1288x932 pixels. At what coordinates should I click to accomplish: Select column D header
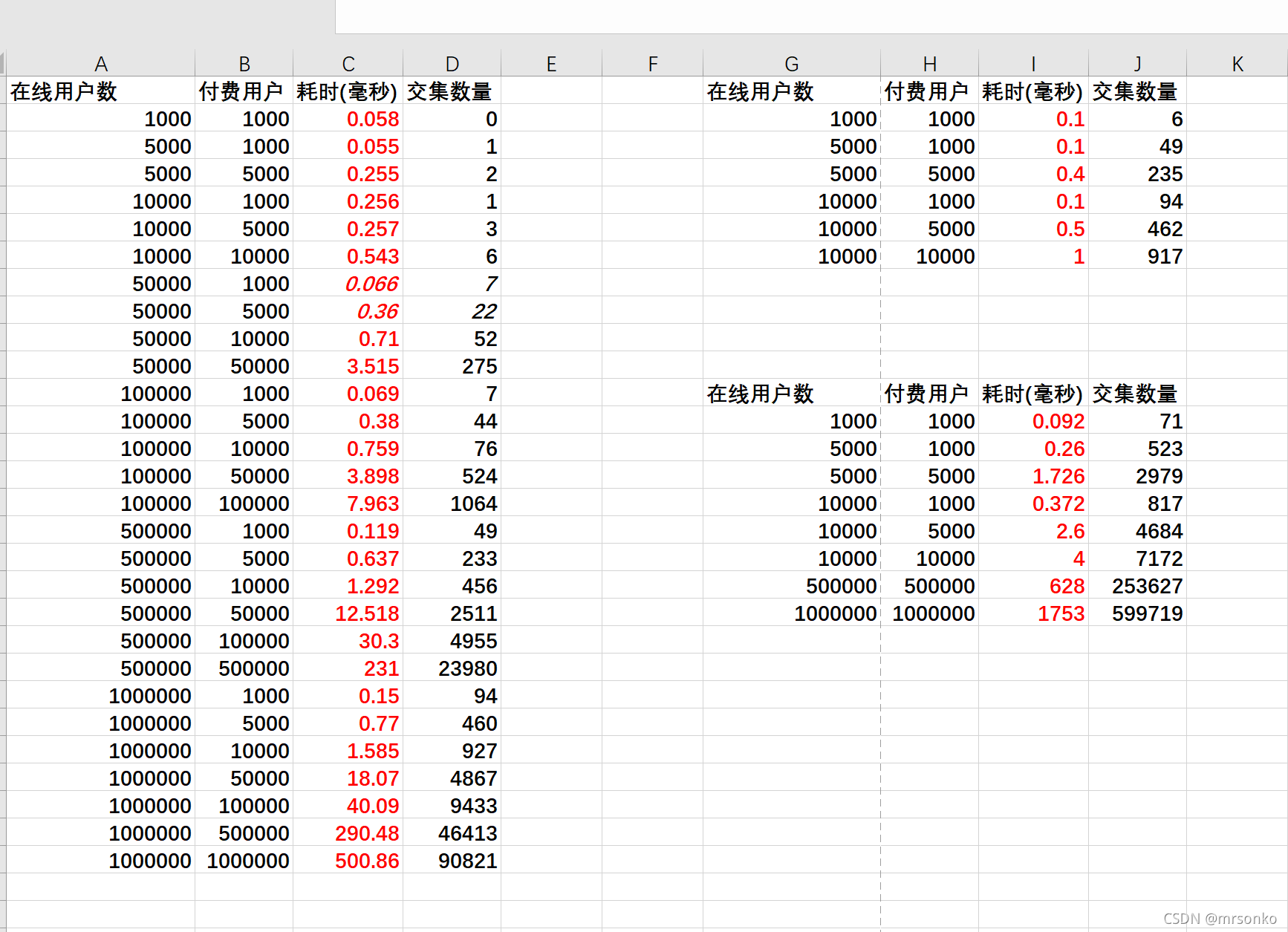click(x=452, y=64)
